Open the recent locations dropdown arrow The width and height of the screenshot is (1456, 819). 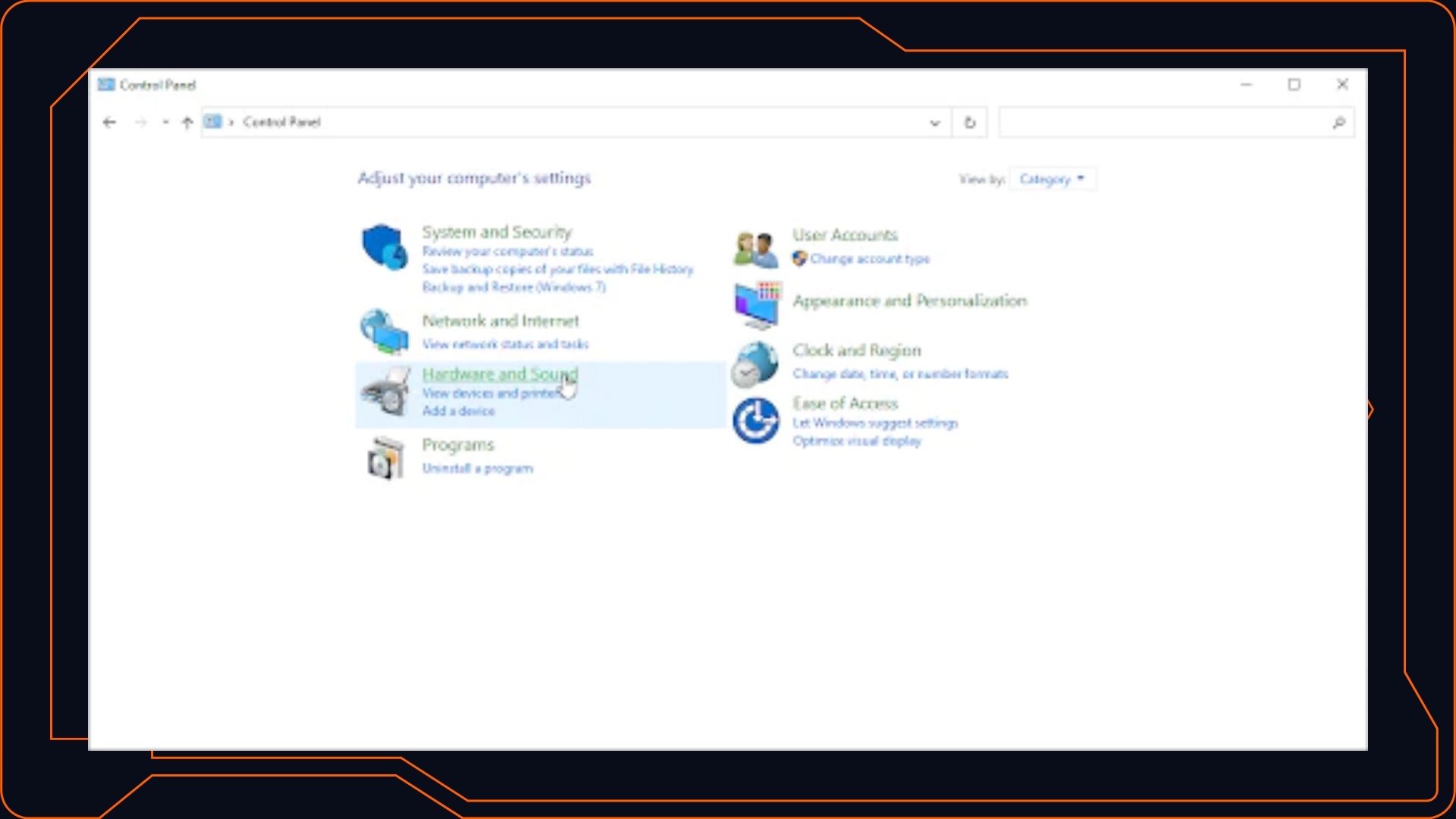pyautogui.click(x=165, y=122)
